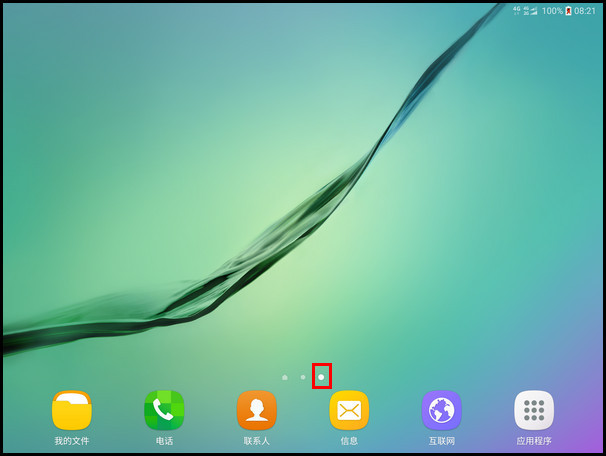Tap the 4G signal indicator
606x456 pixels.
(x=517, y=10)
